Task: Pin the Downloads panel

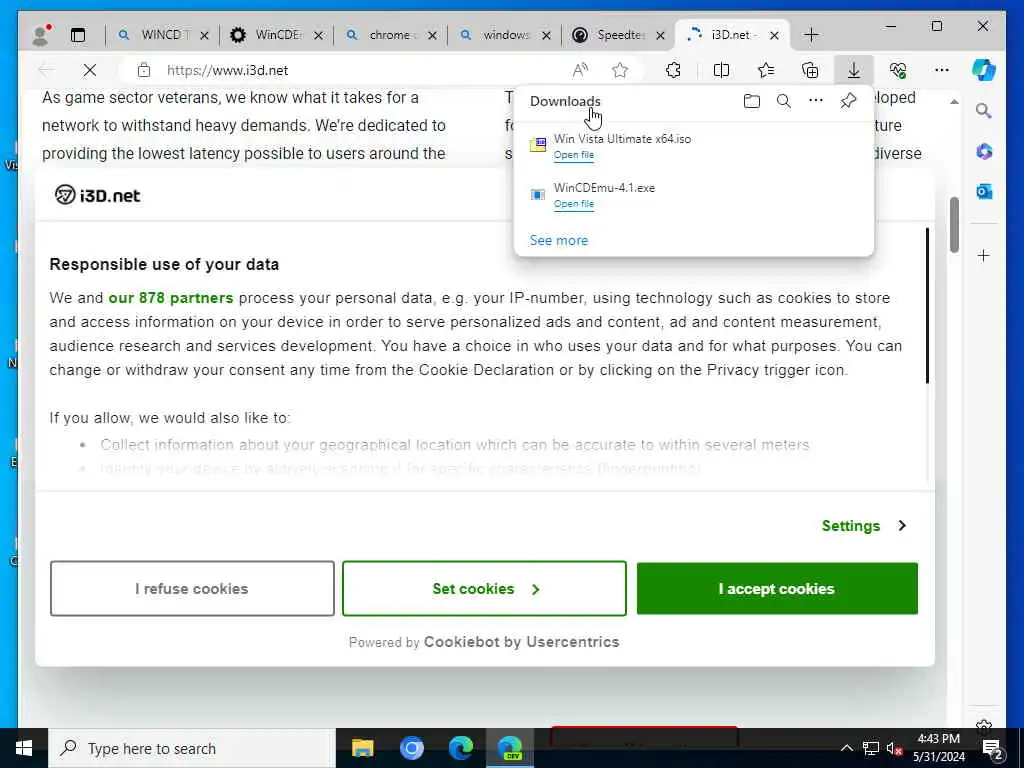Action: click(848, 101)
